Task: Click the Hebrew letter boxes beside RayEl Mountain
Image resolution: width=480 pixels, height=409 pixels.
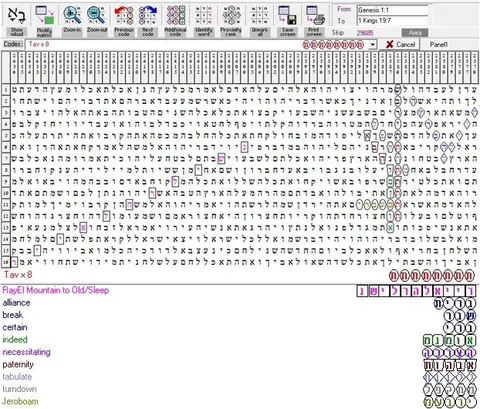Action: click(x=416, y=291)
